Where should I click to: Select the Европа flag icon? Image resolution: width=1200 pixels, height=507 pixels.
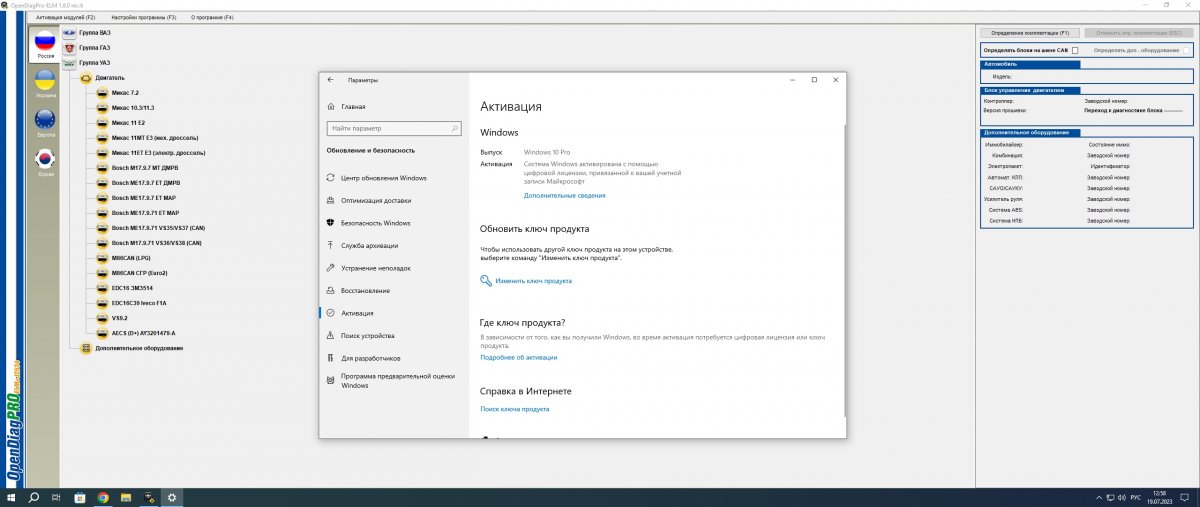[45, 119]
